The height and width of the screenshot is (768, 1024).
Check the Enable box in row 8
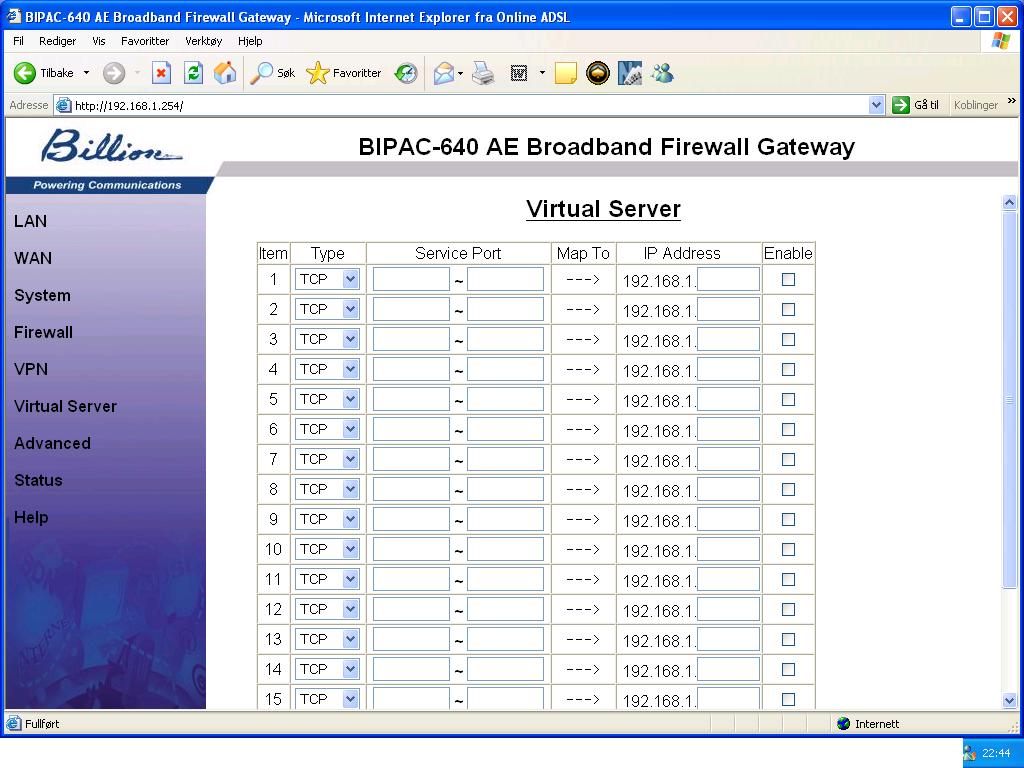788,490
